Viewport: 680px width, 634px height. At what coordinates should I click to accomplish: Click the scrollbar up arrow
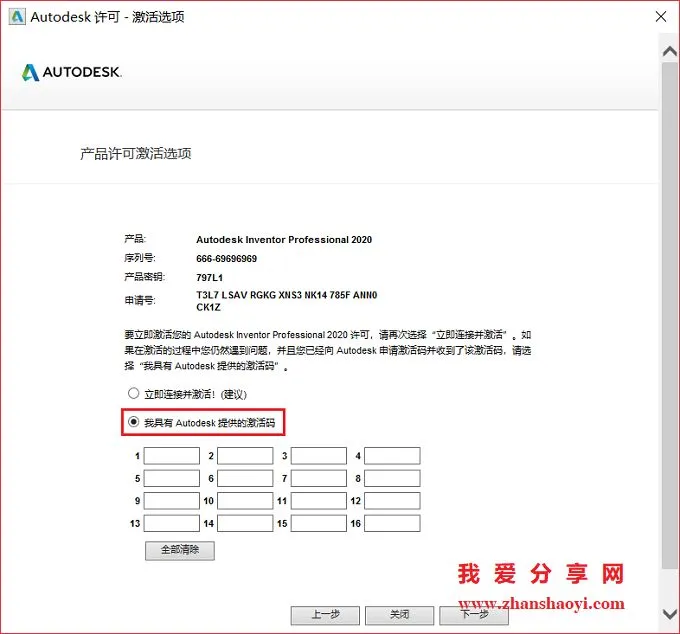pyautogui.click(x=670, y=52)
